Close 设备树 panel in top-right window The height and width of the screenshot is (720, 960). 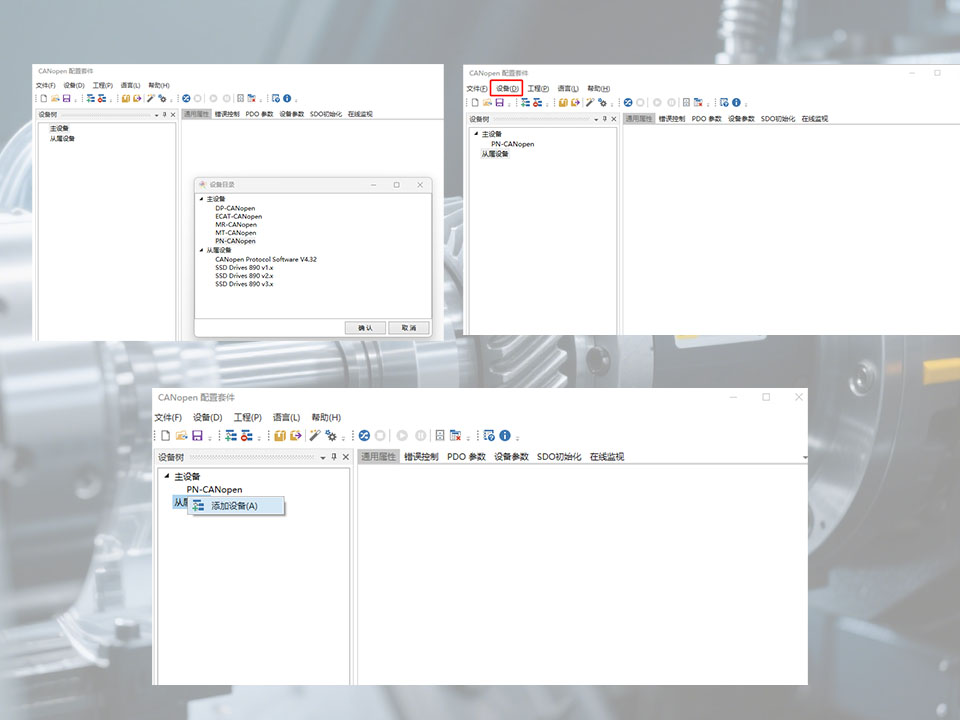click(x=614, y=119)
